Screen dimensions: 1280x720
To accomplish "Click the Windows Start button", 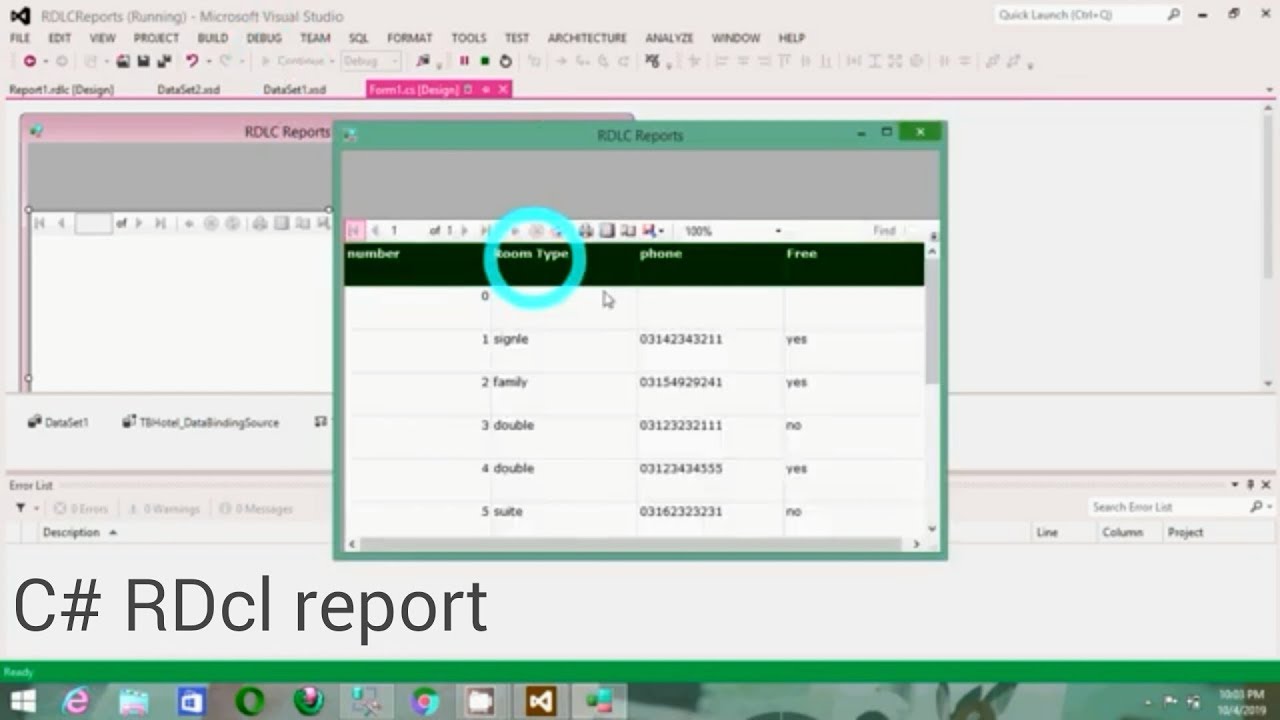I will (x=22, y=702).
